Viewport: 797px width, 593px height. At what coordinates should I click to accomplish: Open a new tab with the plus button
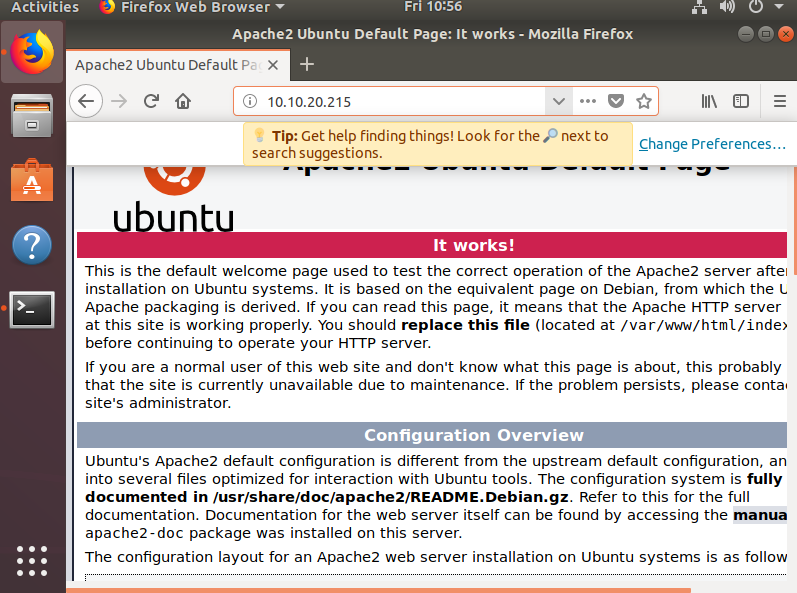point(306,65)
